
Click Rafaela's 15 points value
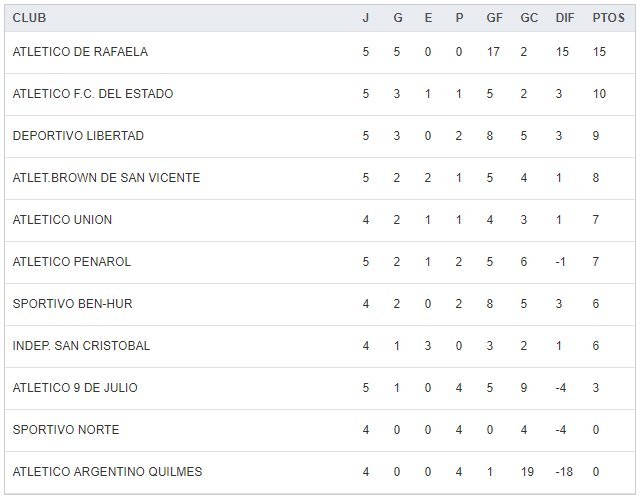(599, 52)
